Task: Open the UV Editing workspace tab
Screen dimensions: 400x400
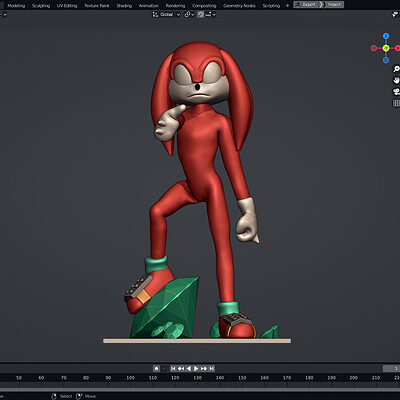Action: tap(67, 6)
